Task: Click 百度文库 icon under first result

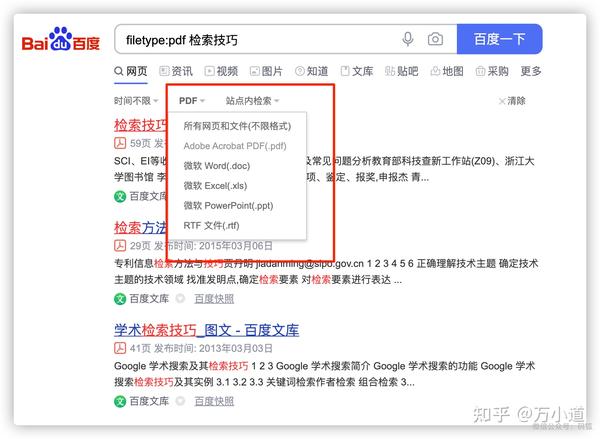Action: 120,196
